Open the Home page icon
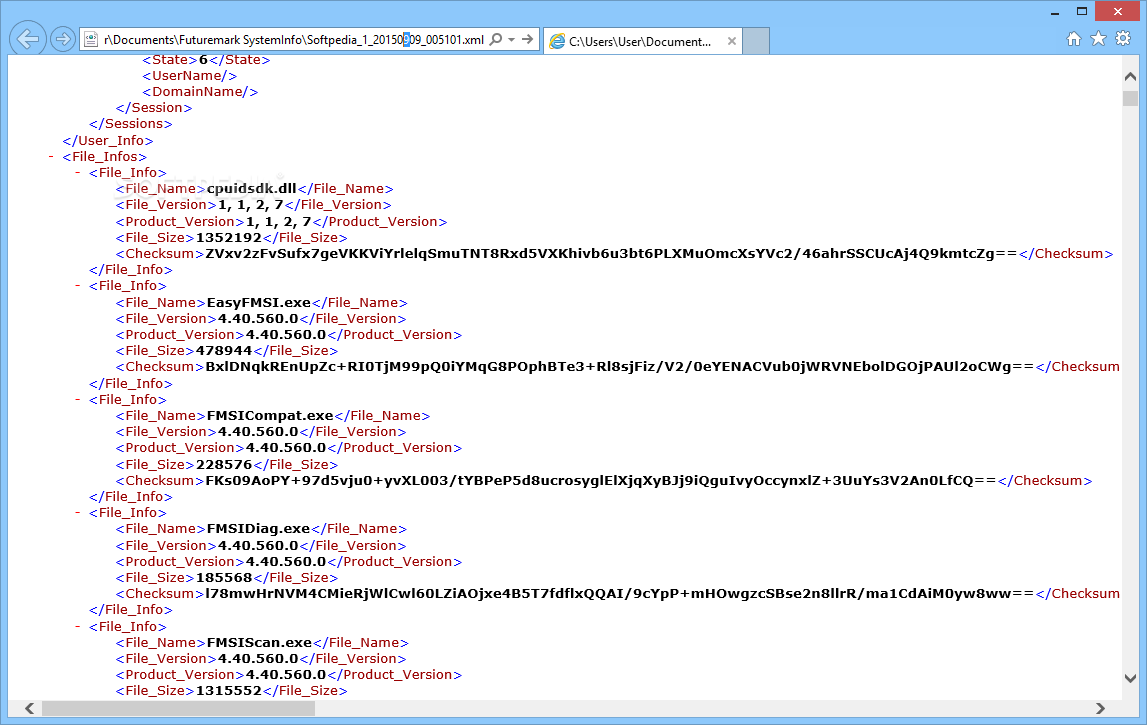This screenshot has width=1147, height=725. point(1074,39)
